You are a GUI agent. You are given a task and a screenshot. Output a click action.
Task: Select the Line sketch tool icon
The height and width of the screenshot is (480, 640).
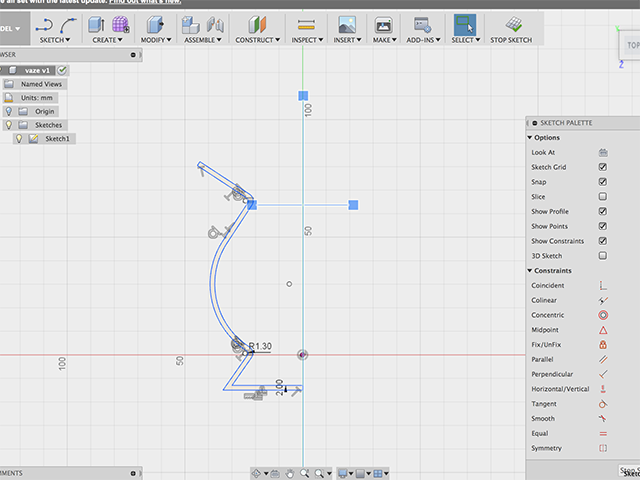pos(44,25)
